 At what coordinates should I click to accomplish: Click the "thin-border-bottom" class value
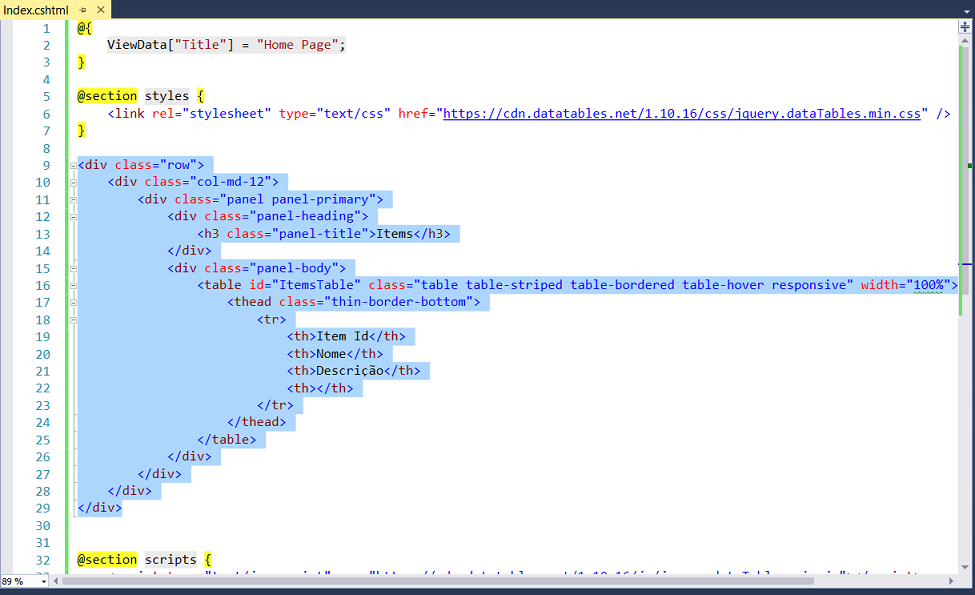[x=399, y=302]
